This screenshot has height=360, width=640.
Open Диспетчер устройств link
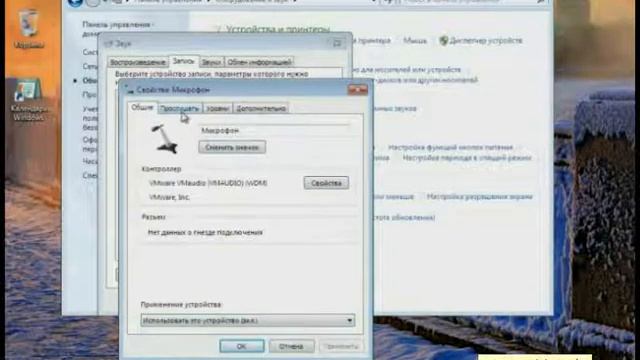click(486, 40)
